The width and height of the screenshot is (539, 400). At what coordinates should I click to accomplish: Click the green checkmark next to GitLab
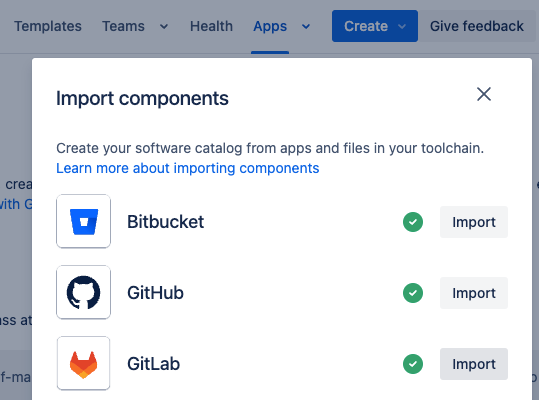[413, 364]
